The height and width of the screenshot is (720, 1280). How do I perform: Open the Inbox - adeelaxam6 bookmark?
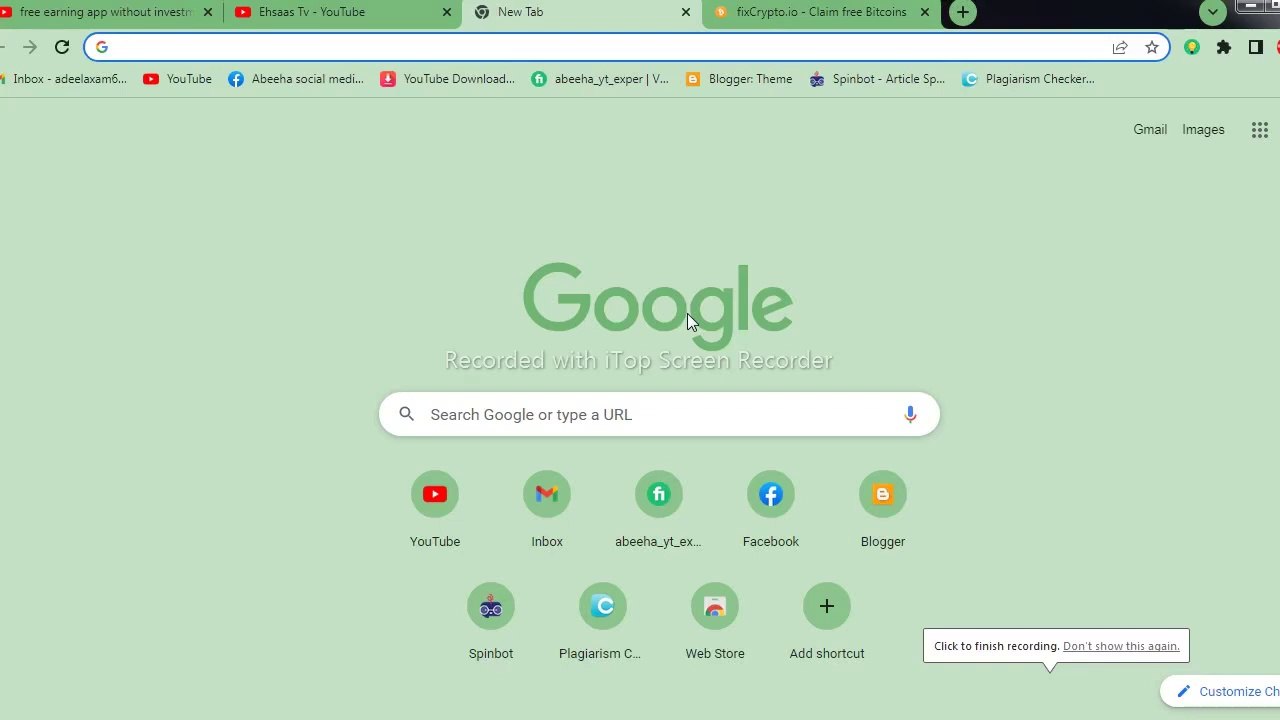(x=62, y=79)
